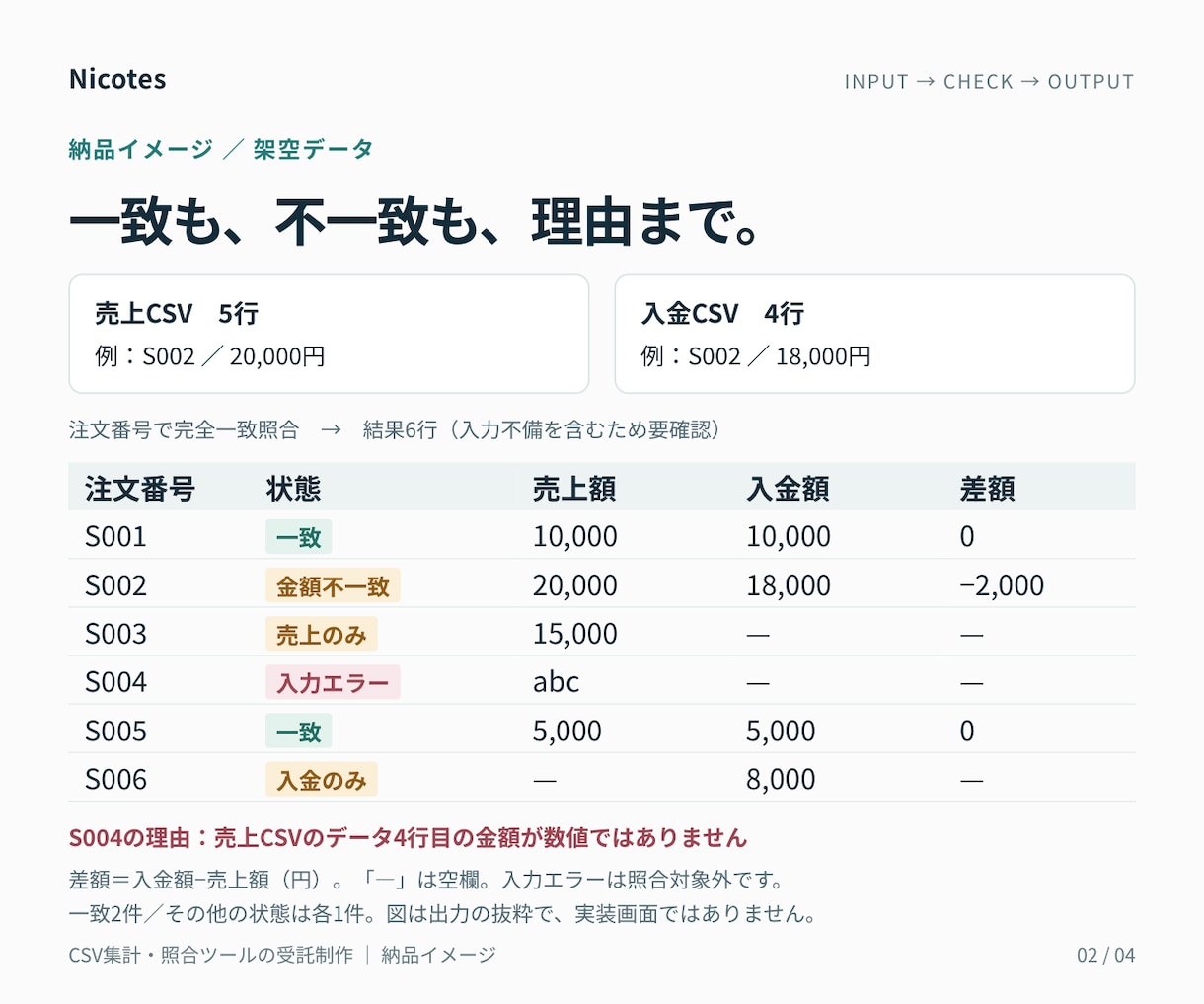Click payment amount 8,000 in row S006
The height and width of the screenshot is (1004, 1204).
pyautogui.click(x=781, y=780)
